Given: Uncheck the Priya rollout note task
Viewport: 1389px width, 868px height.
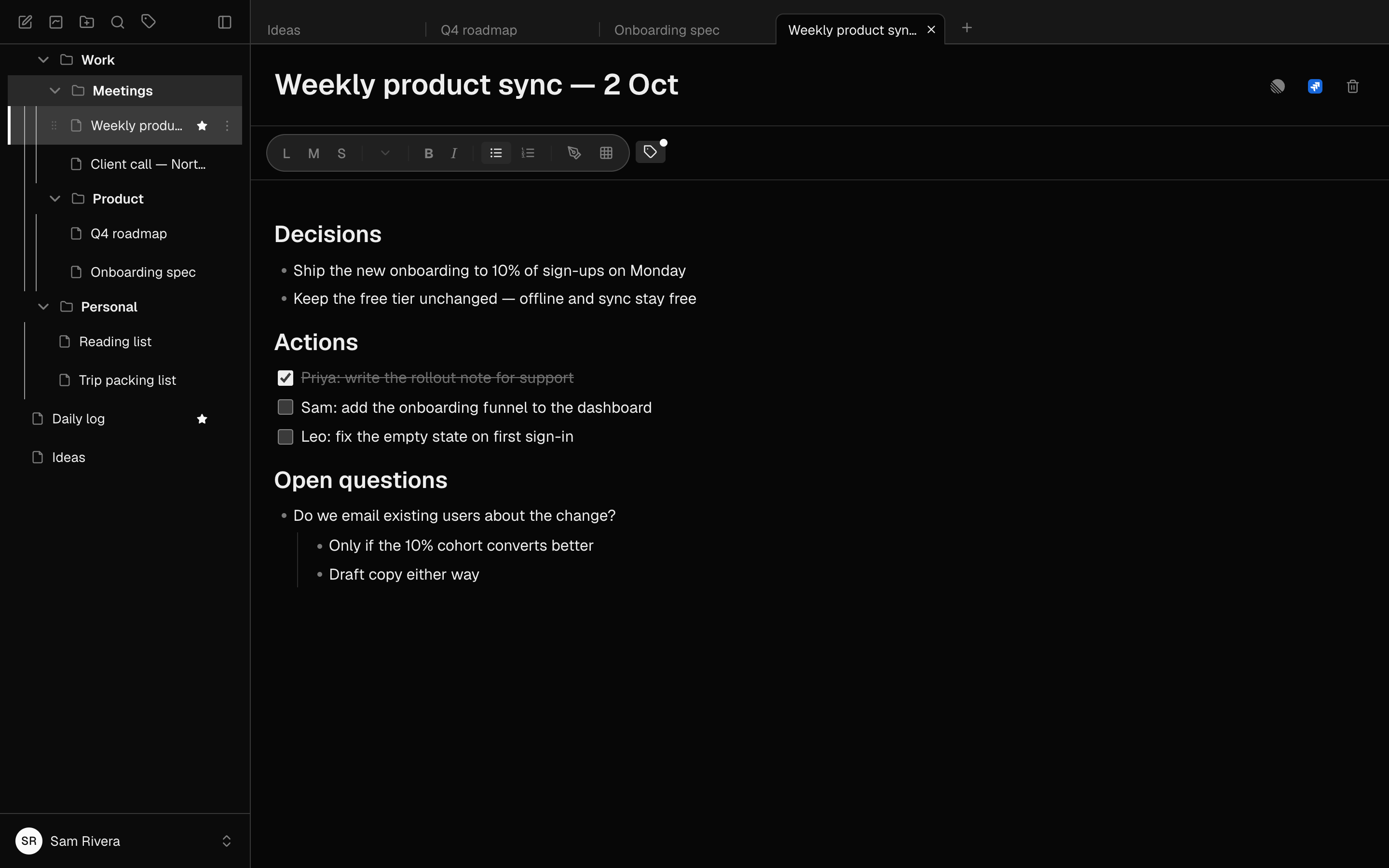Looking at the screenshot, I should click(x=285, y=378).
